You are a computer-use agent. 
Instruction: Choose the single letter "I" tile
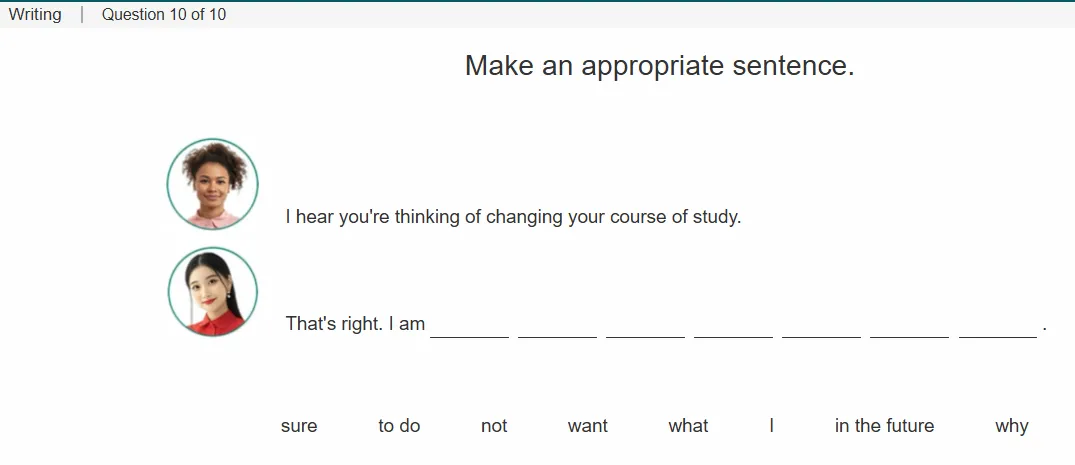pyautogui.click(x=771, y=426)
